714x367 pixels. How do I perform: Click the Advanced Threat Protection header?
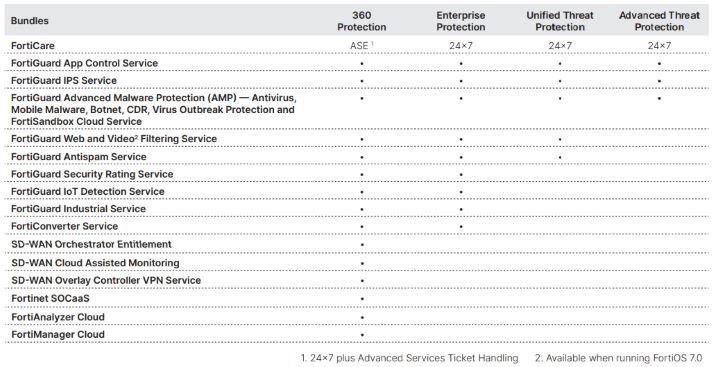tap(659, 21)
